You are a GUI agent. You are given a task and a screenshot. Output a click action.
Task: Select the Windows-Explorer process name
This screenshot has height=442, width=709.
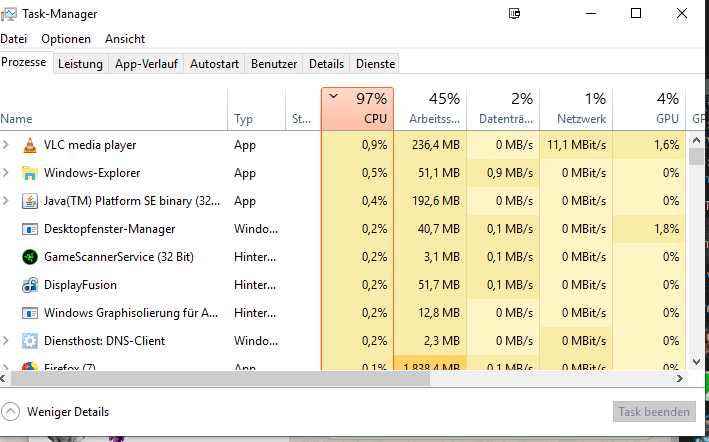coord(92,173)
